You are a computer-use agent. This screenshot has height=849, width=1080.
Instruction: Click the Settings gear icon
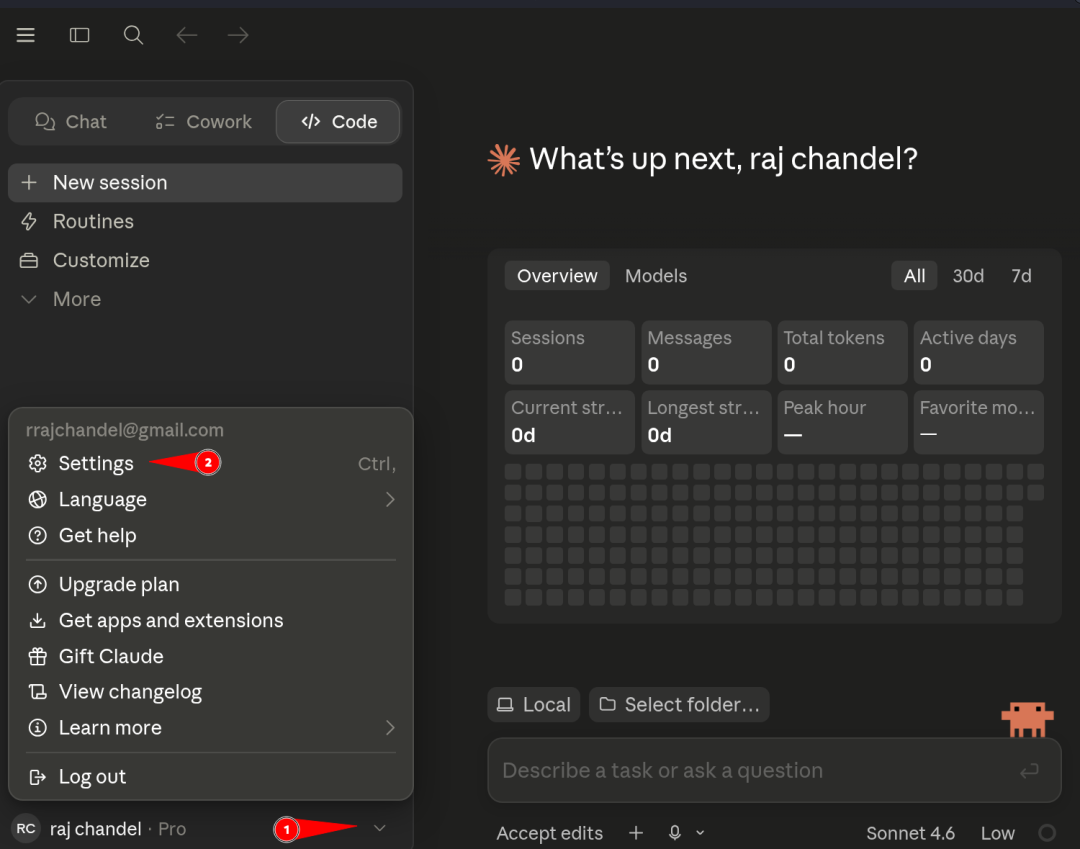point(38,463)
